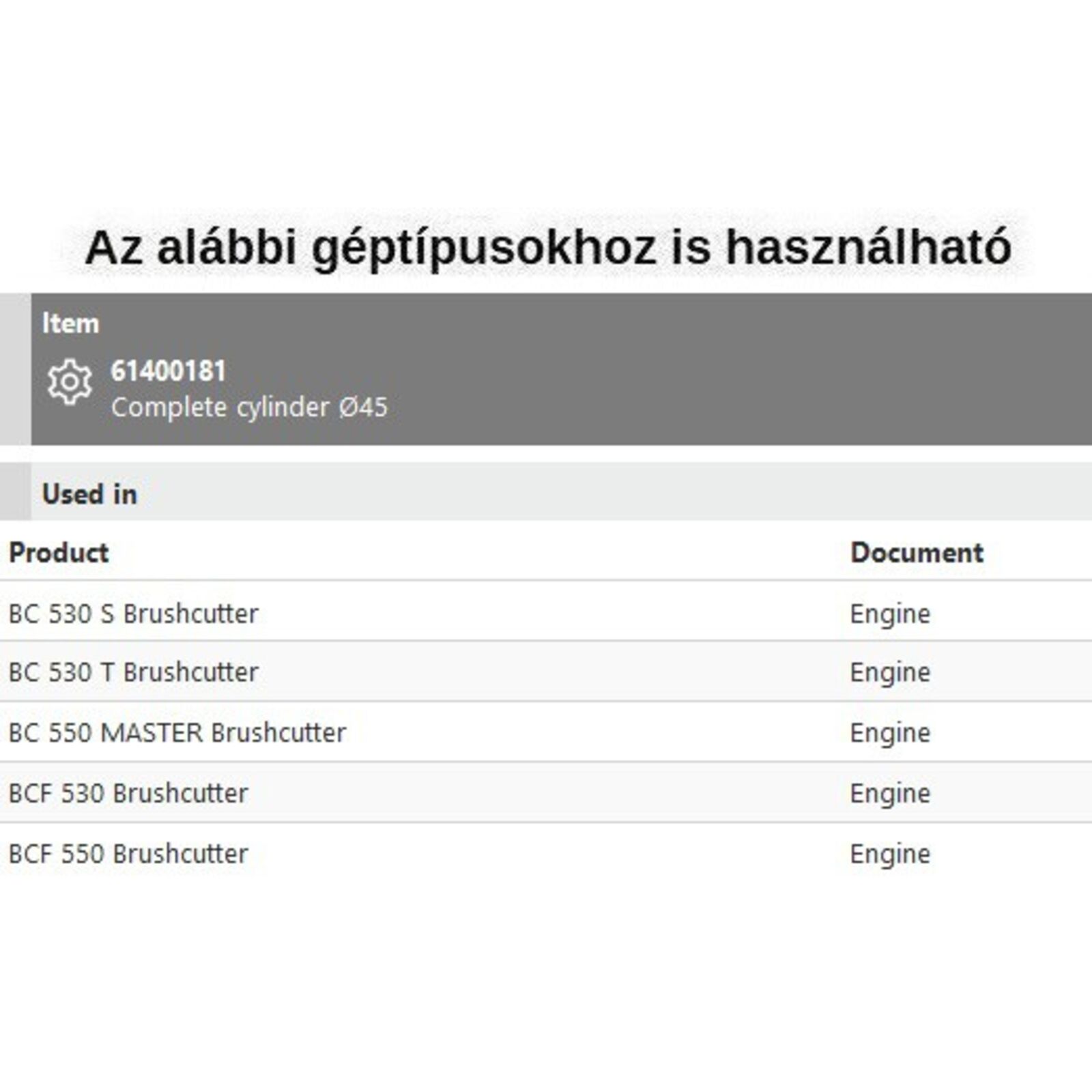Select the part number 61400181
1092x1092 pixels.
click(168, 371)
